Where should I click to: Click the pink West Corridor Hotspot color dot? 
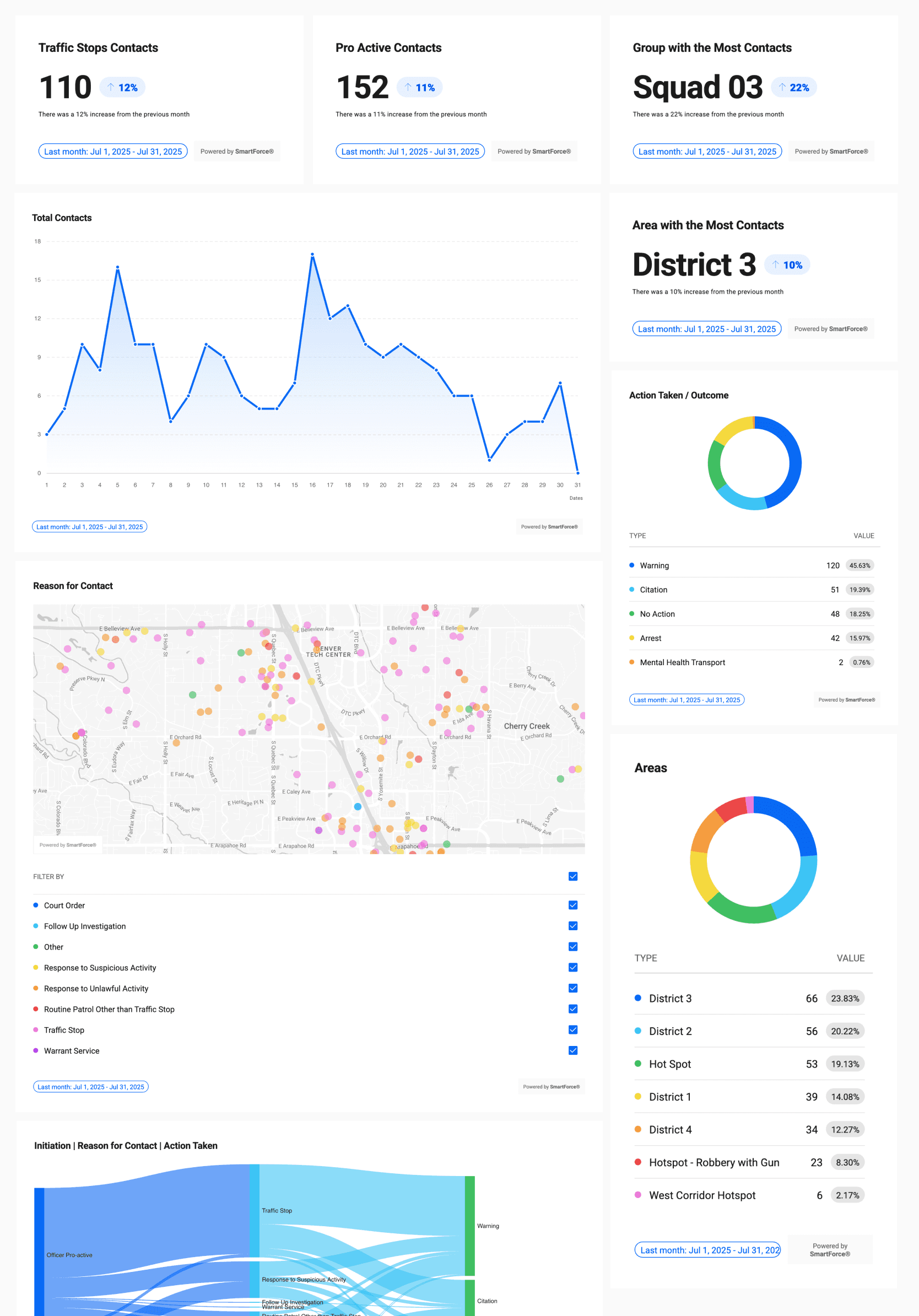pos(638,1195)
